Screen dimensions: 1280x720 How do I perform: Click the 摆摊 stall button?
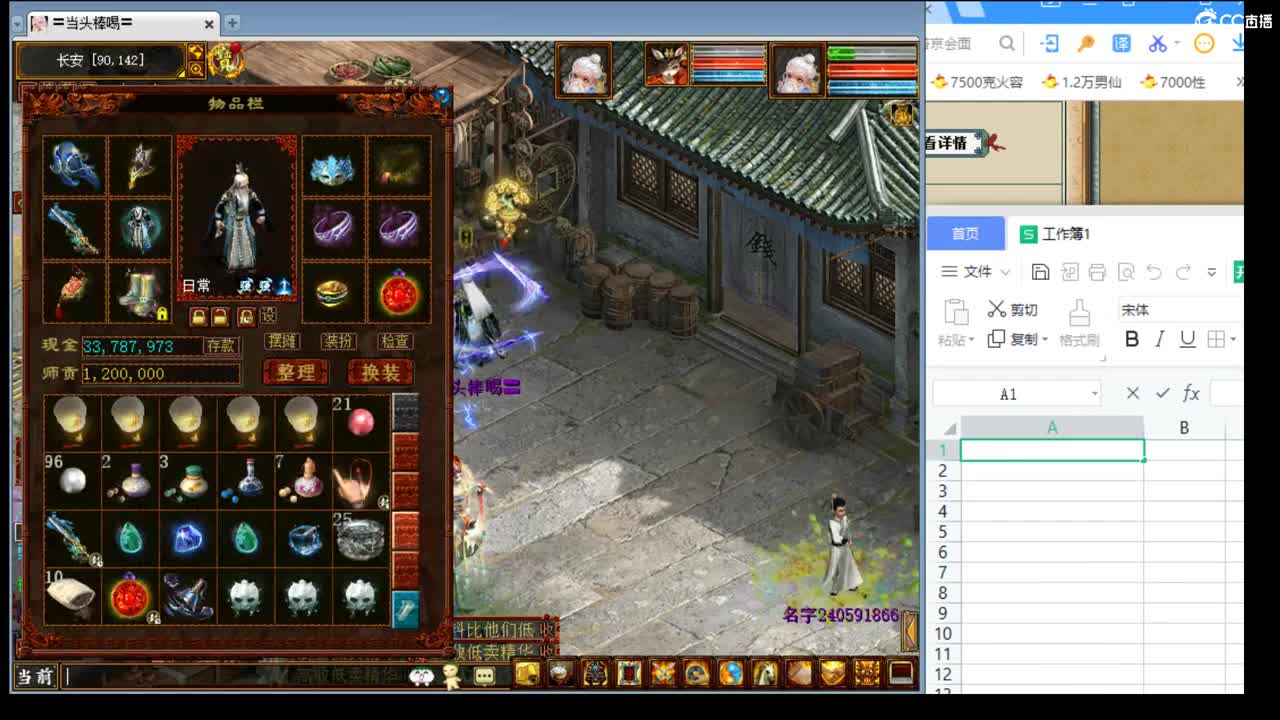coord(283,341)
